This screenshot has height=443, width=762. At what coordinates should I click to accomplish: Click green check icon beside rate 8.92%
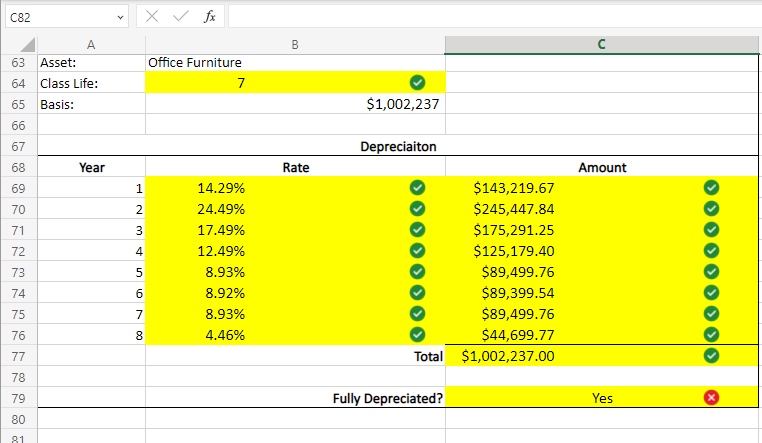click(417, 292)
